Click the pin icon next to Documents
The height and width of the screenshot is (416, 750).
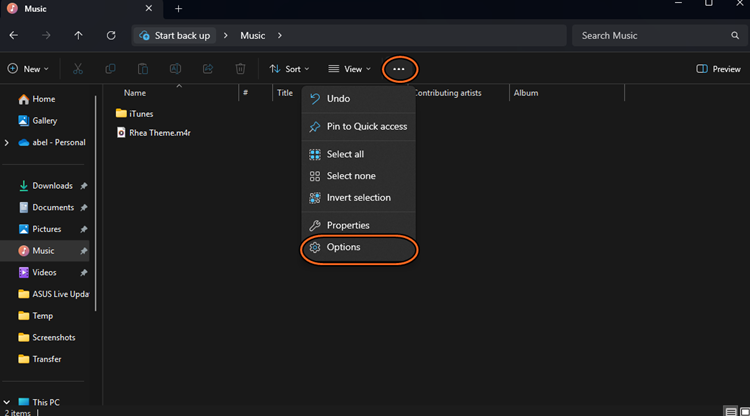[x=84, y=208]
